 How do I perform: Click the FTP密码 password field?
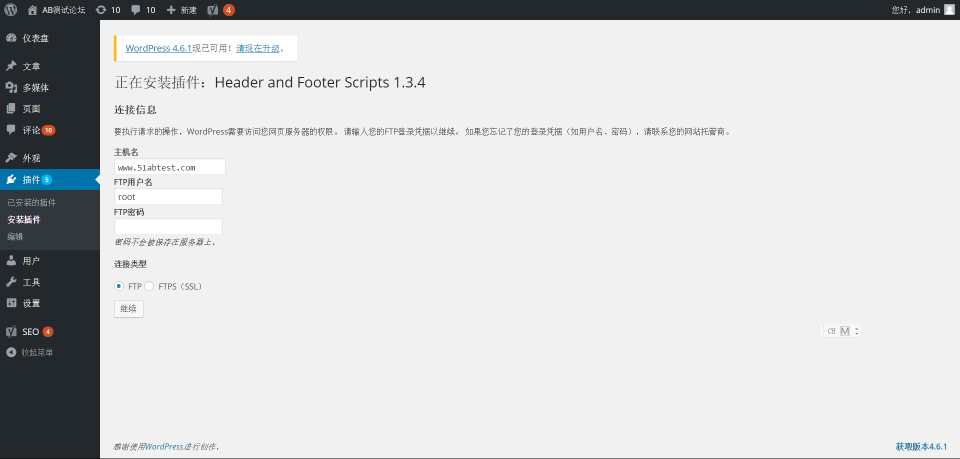168,227
